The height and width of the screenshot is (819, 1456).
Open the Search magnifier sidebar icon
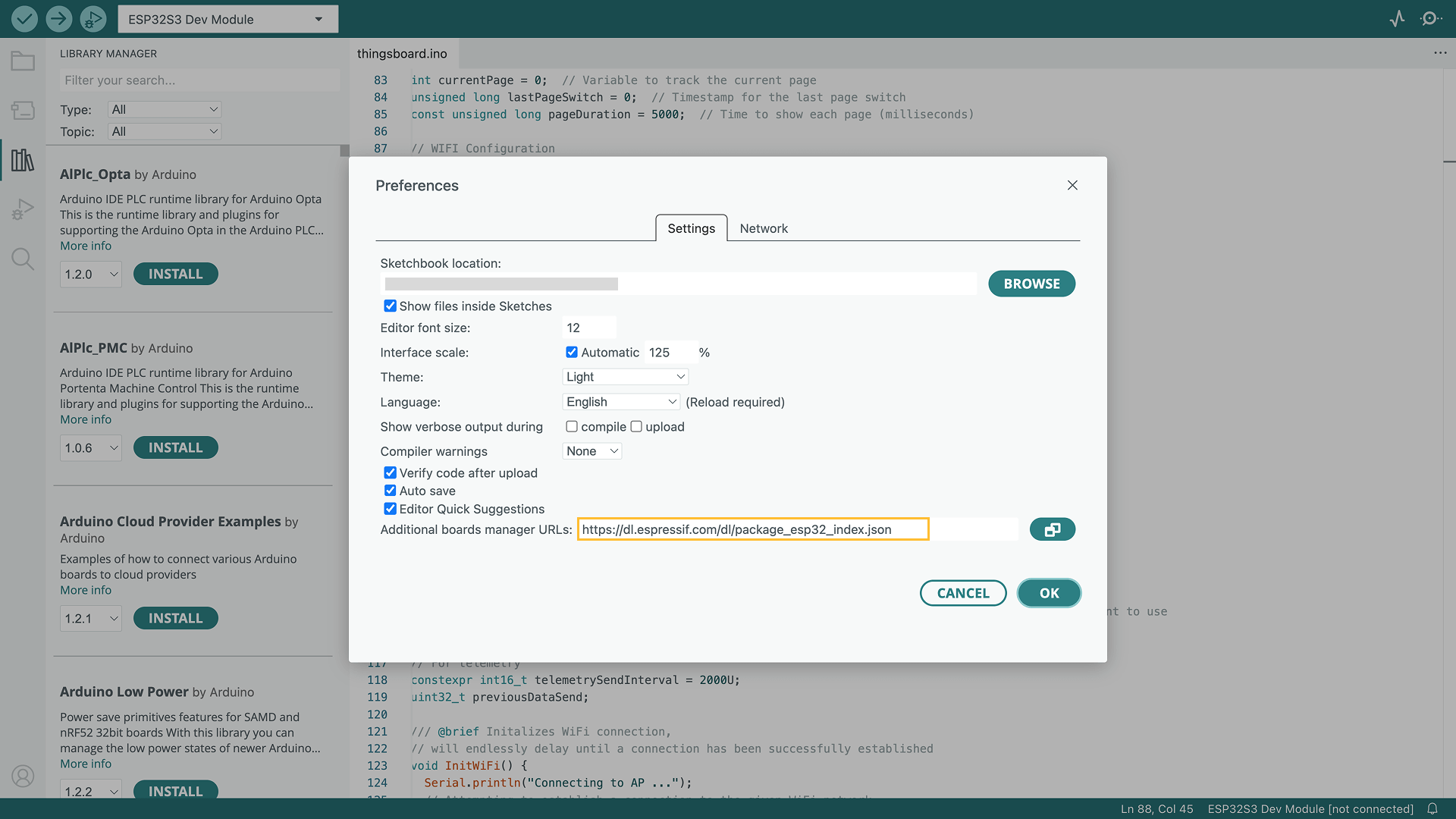[23, 259]
